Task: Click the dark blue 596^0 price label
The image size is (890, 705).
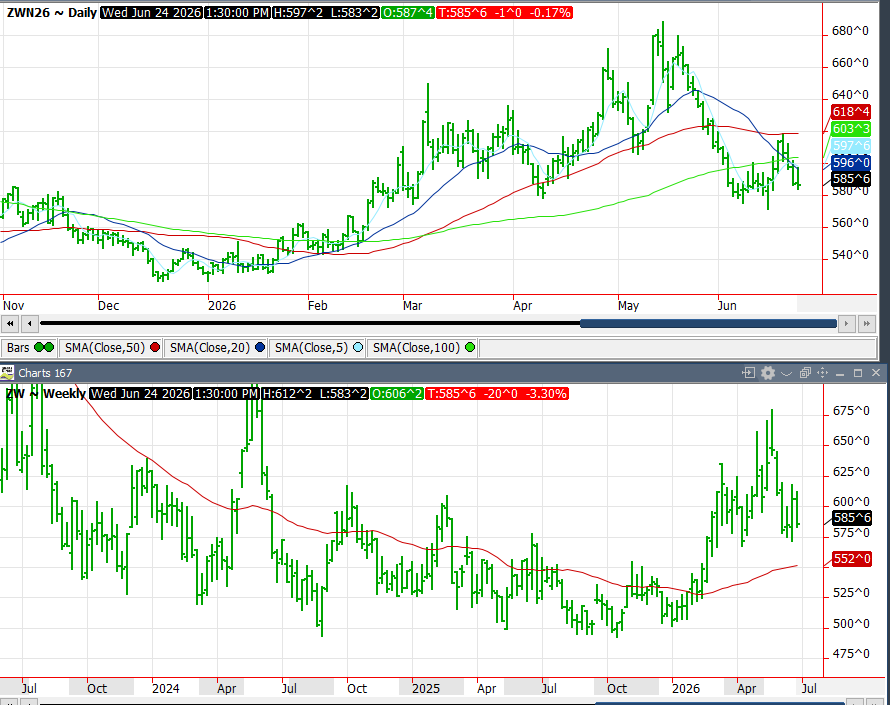Action: [850, 162]
